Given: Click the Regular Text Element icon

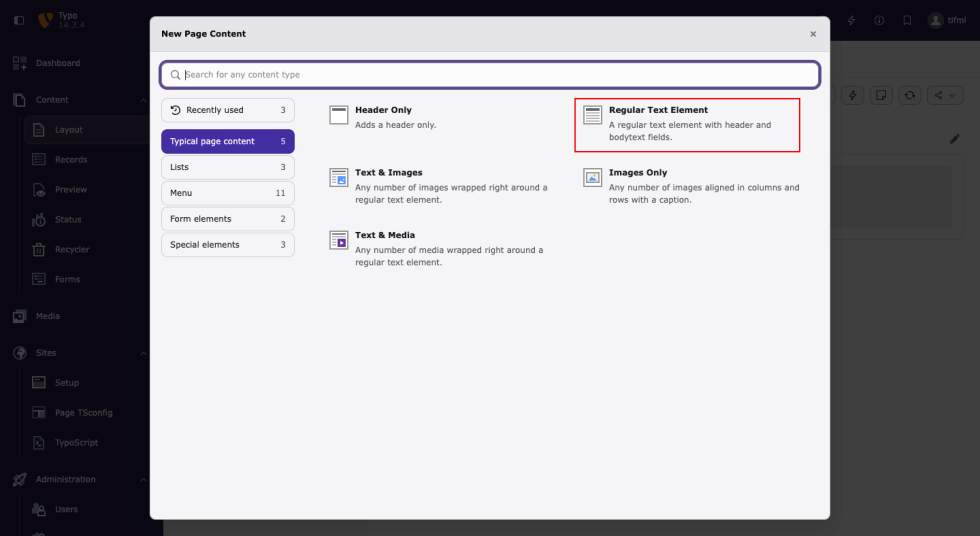Looking at the screenshot, I should pyautogui.click(x=592, y=115).
